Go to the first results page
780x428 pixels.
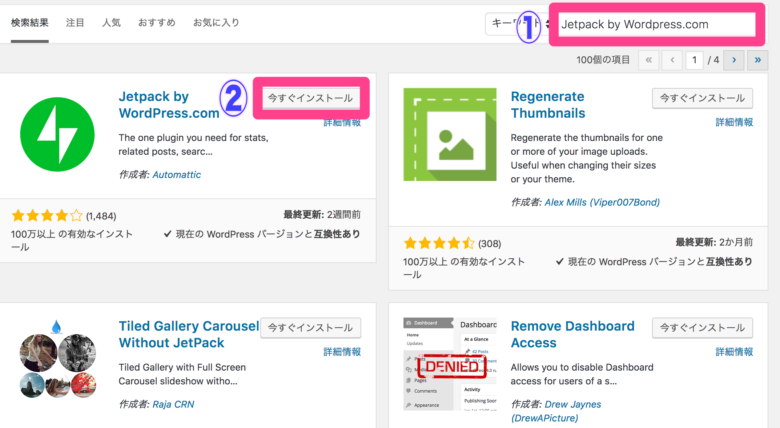tap(648, 60)
